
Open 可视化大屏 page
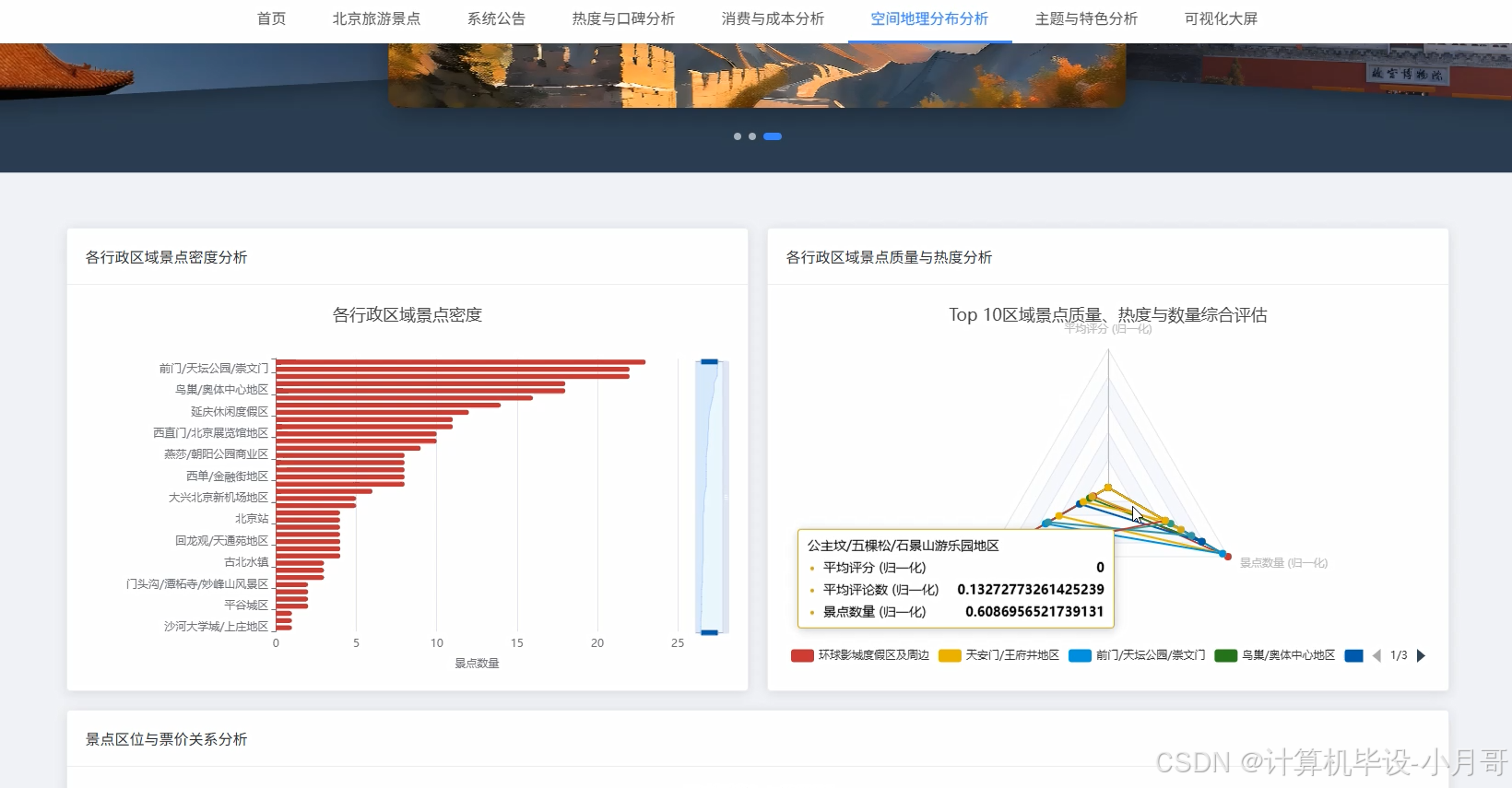1221,18
